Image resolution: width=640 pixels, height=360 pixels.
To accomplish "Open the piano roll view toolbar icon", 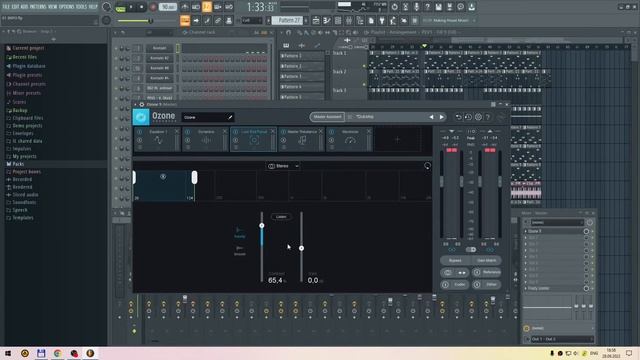I will [x=327, y=20].
